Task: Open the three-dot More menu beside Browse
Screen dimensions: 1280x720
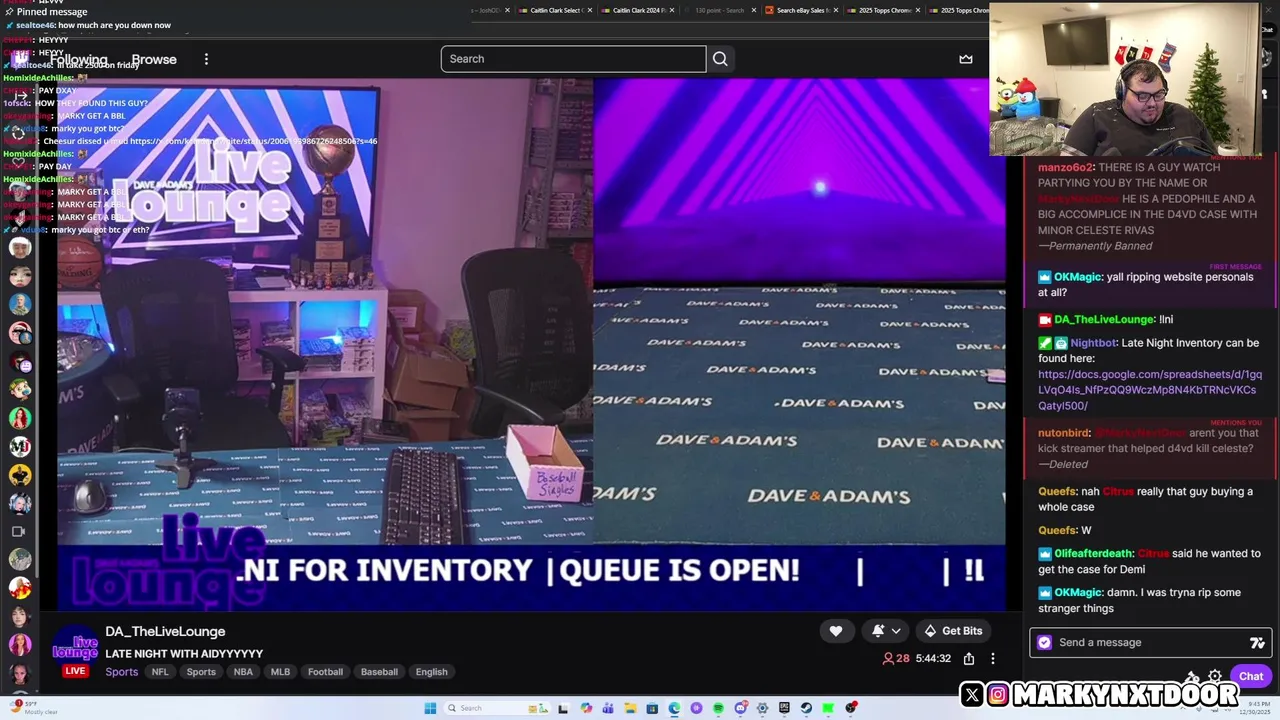Action: point(206,59)
